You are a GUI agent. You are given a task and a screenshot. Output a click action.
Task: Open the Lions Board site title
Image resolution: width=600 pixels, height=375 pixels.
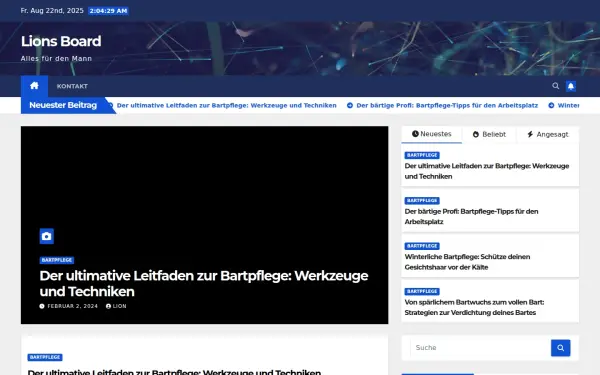coord(61,41)
